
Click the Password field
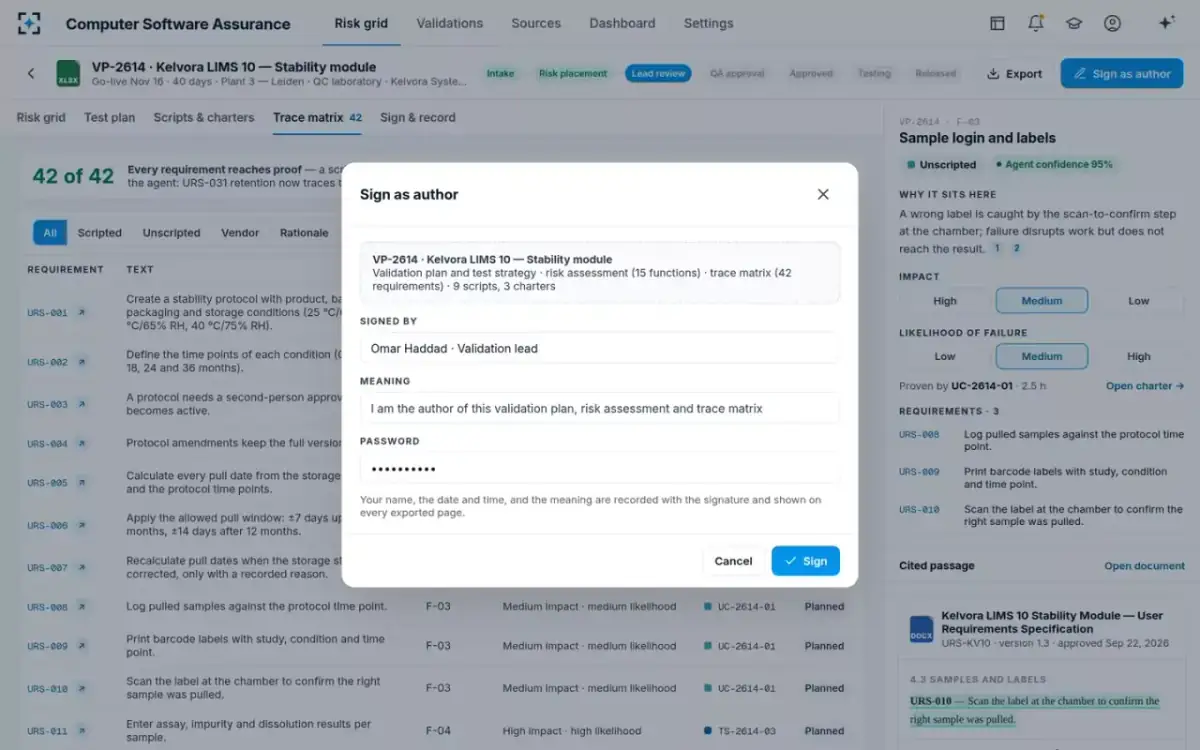click(599, 468)
